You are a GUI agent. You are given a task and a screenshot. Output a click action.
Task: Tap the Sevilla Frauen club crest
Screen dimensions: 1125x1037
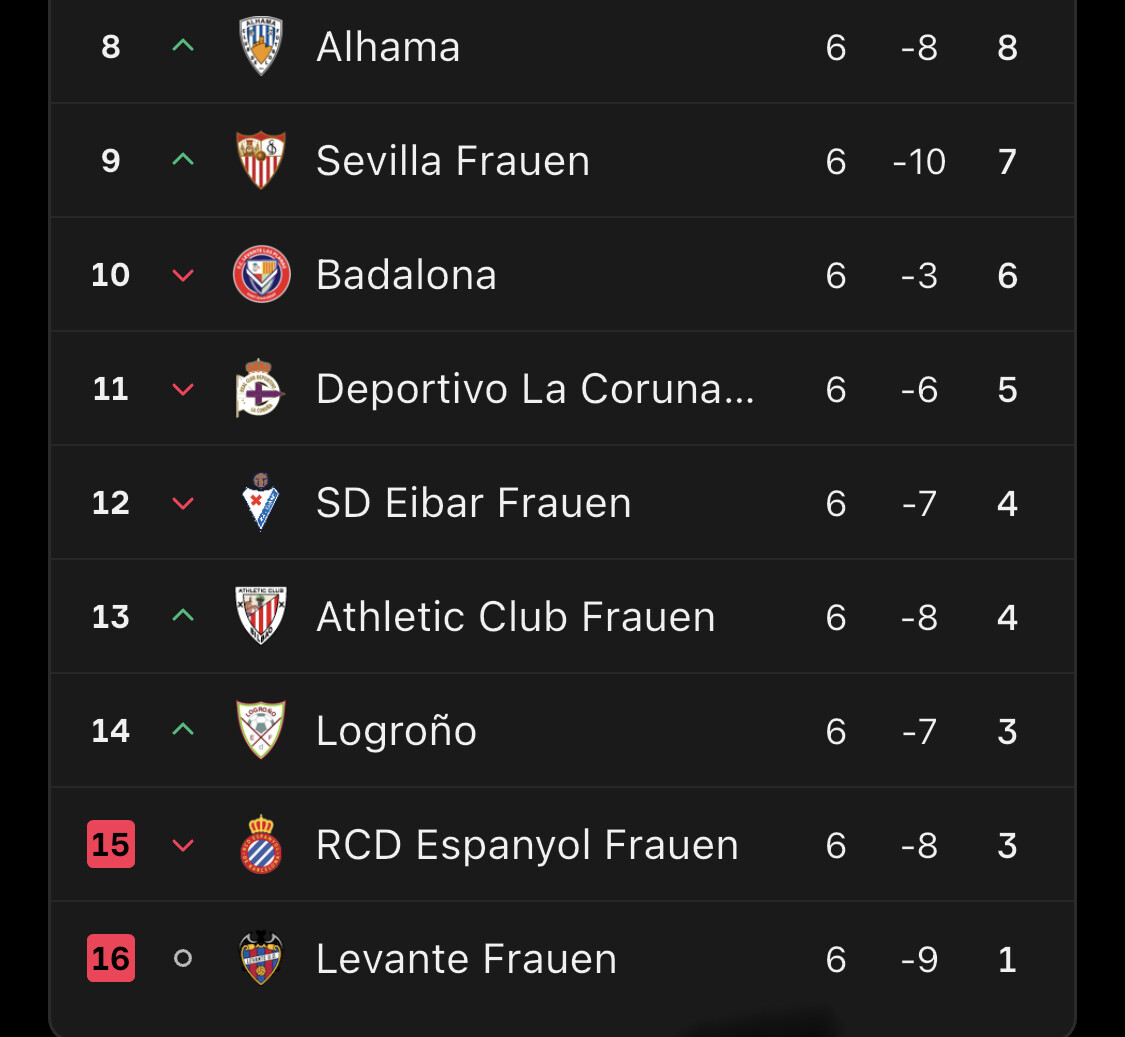pos(261,160)
